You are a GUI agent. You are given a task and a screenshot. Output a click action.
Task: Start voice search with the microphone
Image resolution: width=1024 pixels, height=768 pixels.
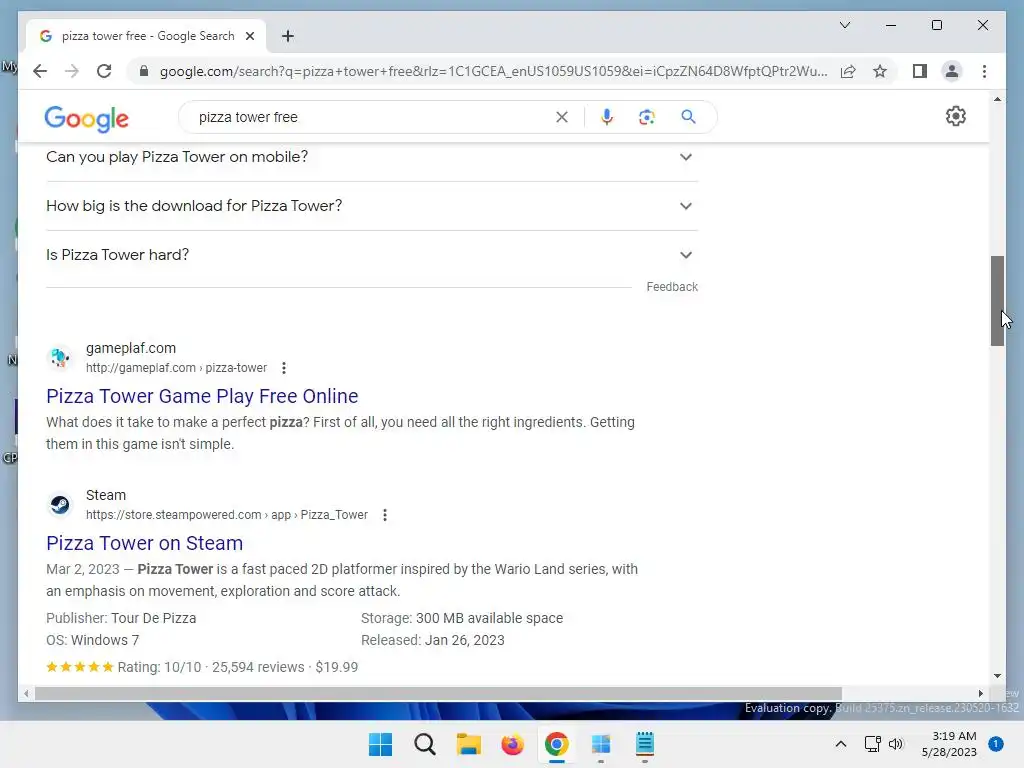[x=607, y=117]
